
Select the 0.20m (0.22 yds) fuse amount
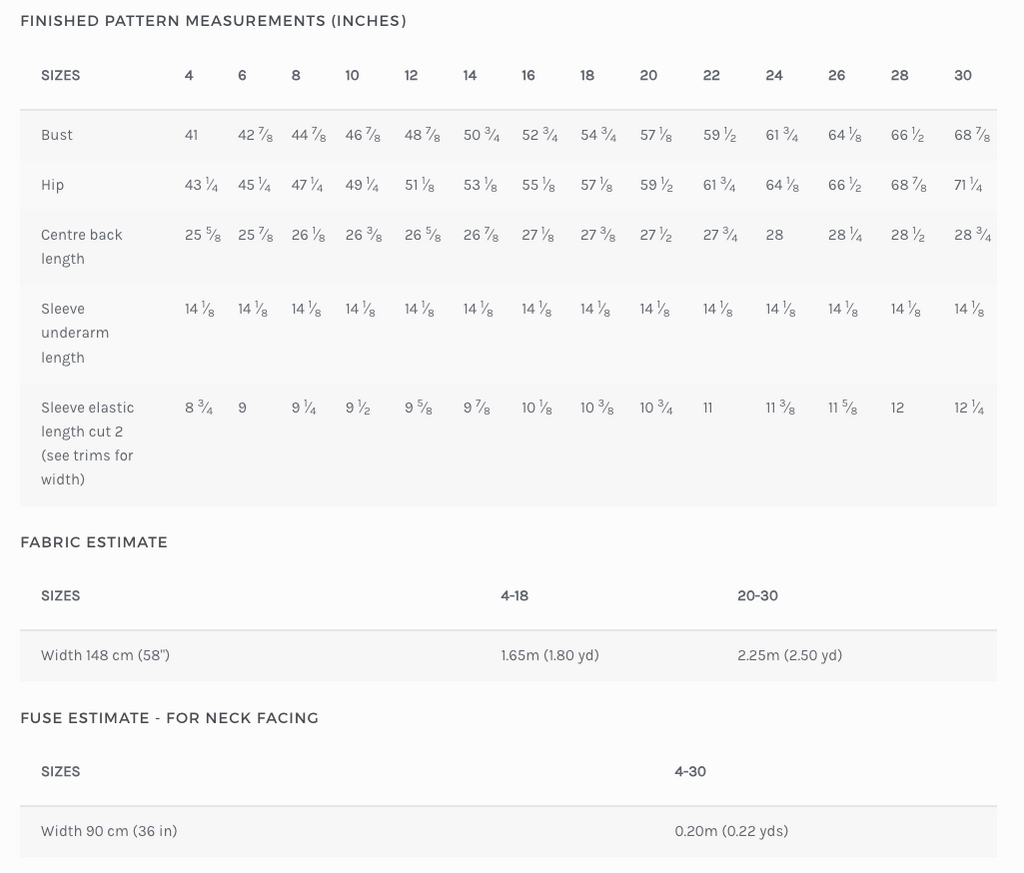tap(731, 831)
